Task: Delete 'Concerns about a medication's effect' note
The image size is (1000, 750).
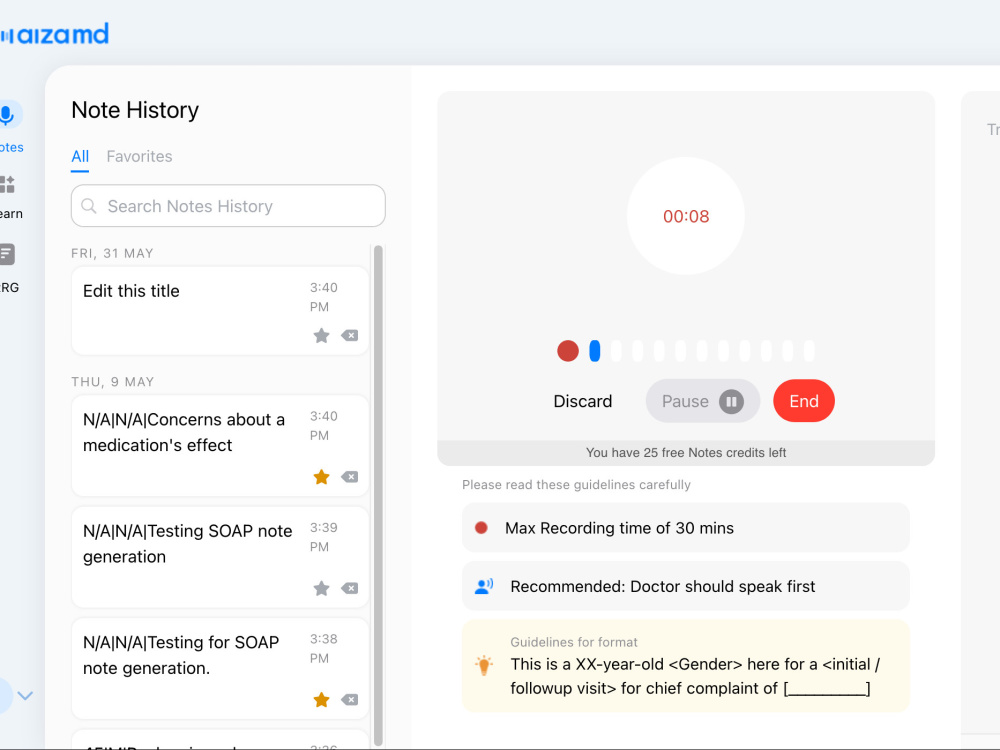Action: click(349, 477)
